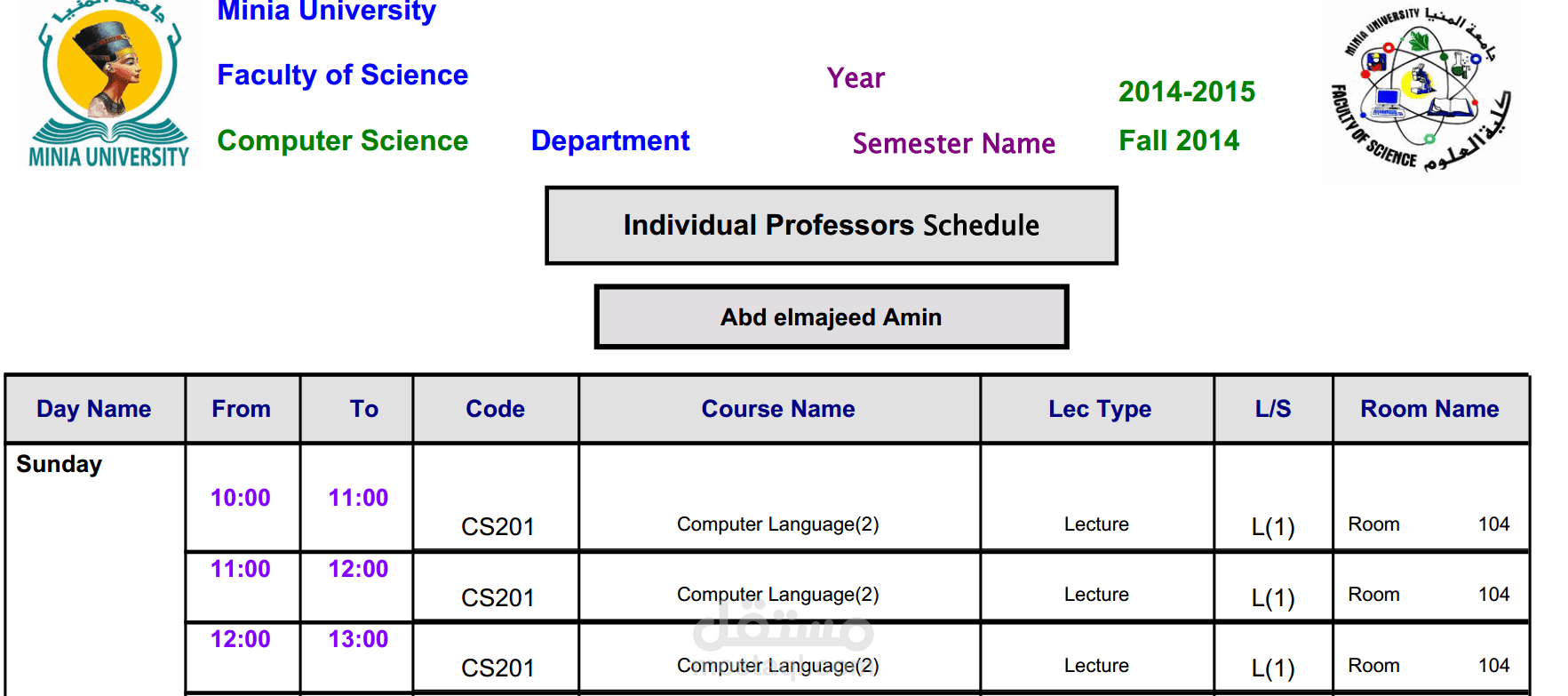Select the Semester Name label
Viewport: 1568px width, 696px height.
953,143
